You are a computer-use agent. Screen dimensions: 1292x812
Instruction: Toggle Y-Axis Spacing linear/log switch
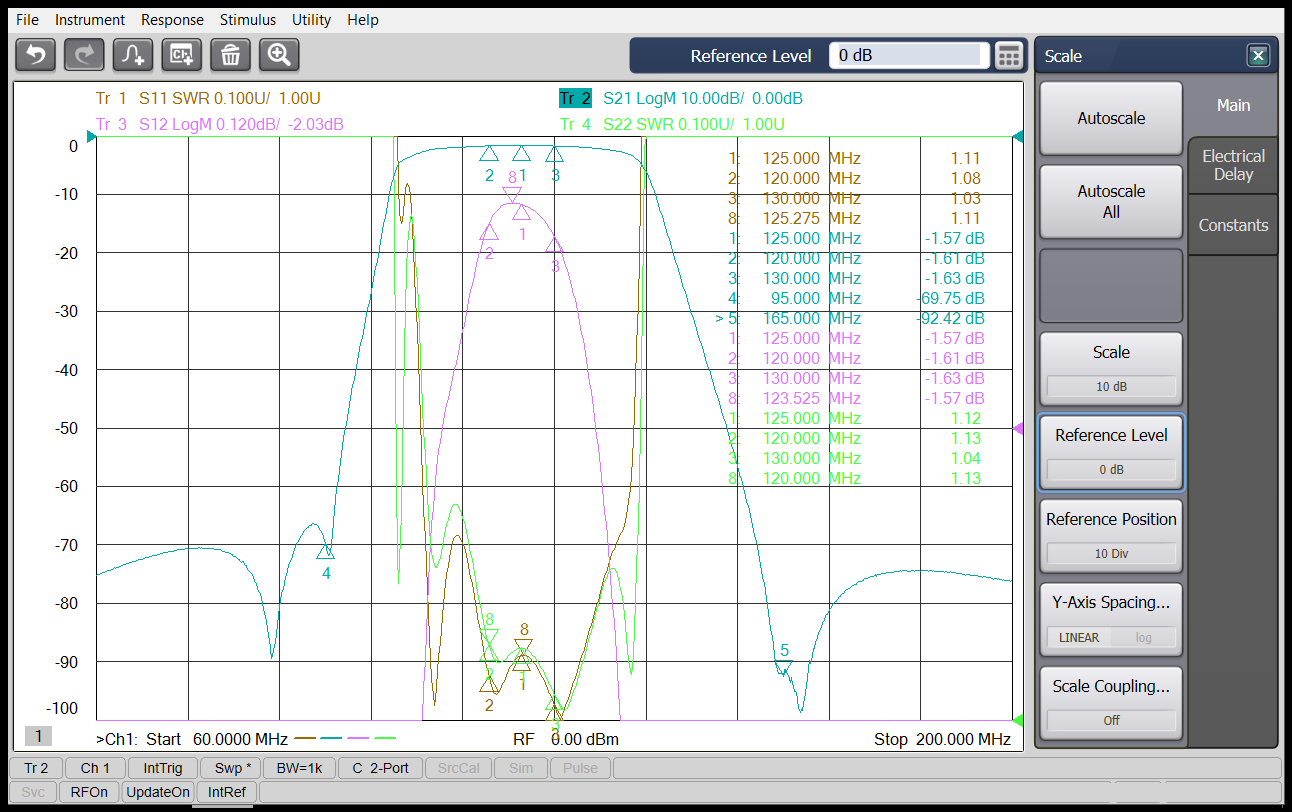click(1110, 637)
